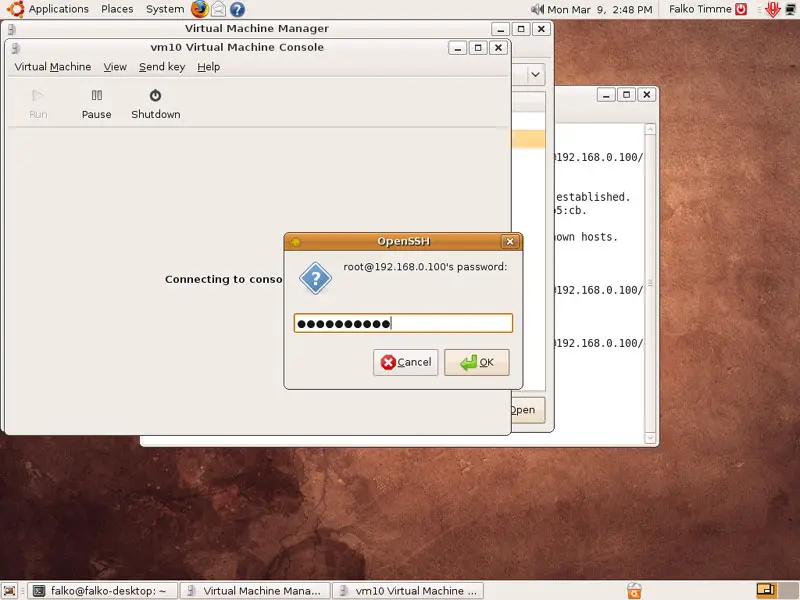Close the terminal window behind
800x600 pixels.
[646, 95]
